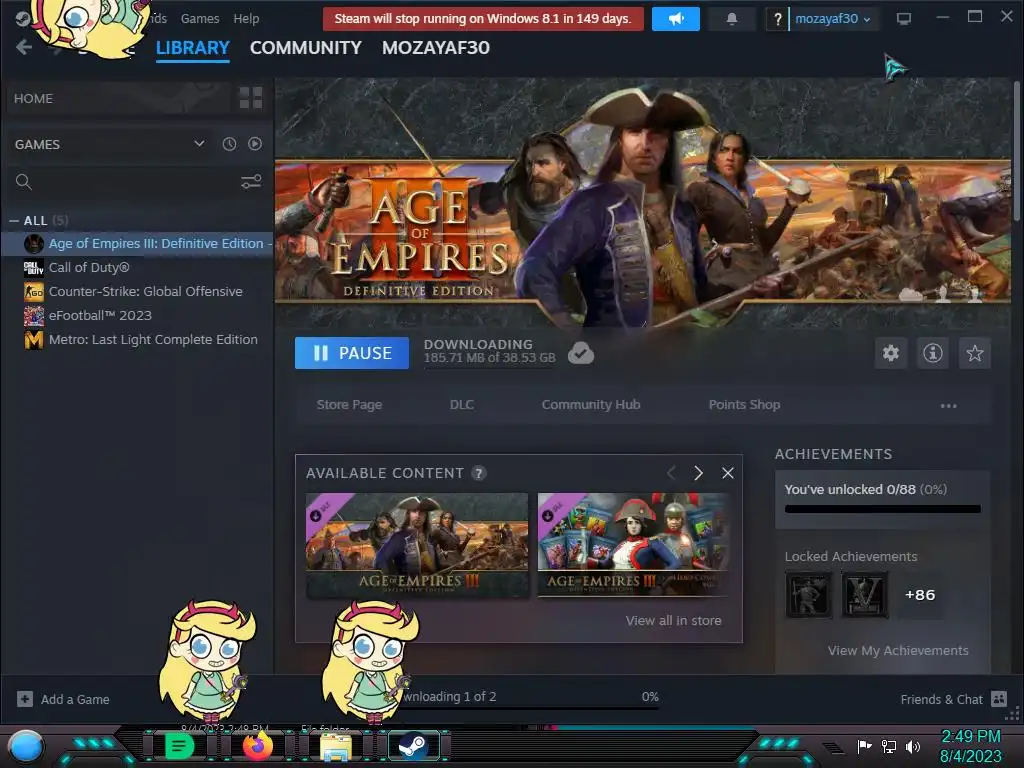
Task: Open File Explorer from the taskbar
Action: click(336, 746)
